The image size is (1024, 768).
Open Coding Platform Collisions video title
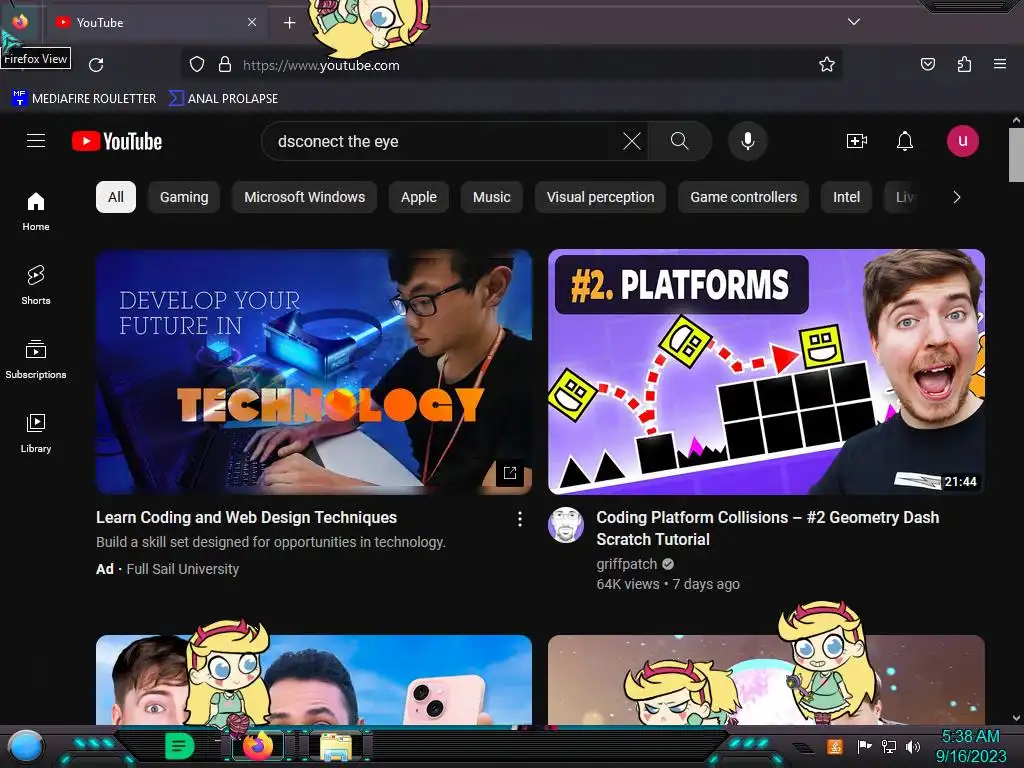(x=767, y=528)
